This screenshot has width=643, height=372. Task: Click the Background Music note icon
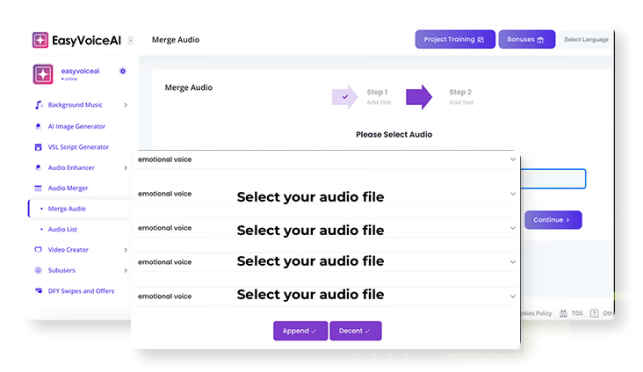tap(39, 105)
